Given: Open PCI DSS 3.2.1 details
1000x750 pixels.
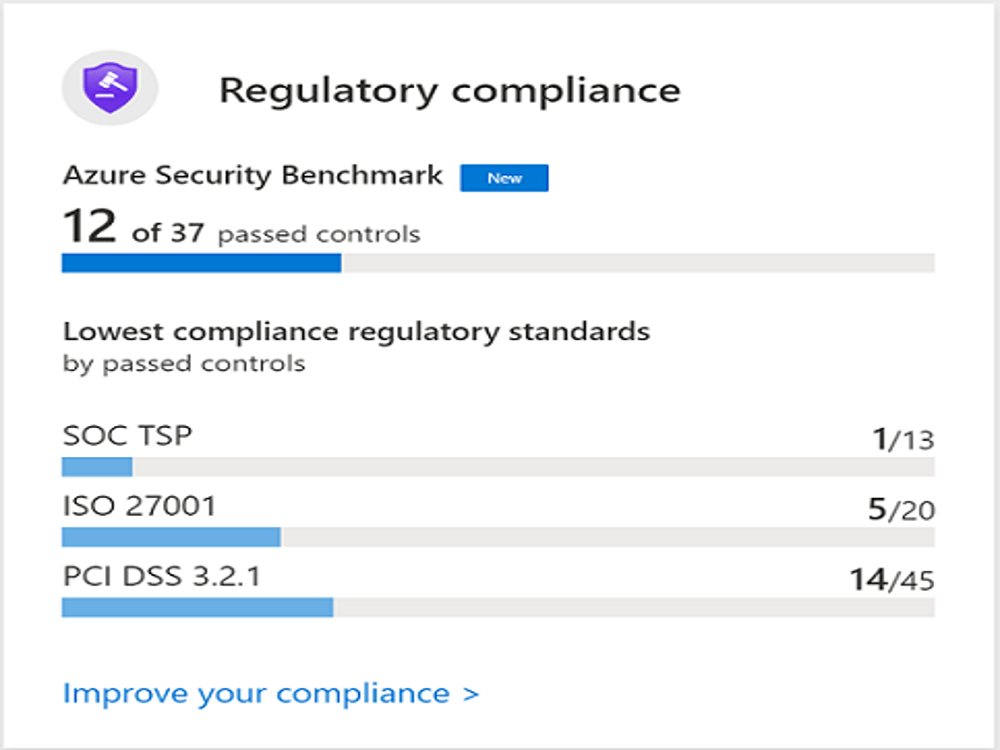Looking at the screenshot, I should pos(162,576).
